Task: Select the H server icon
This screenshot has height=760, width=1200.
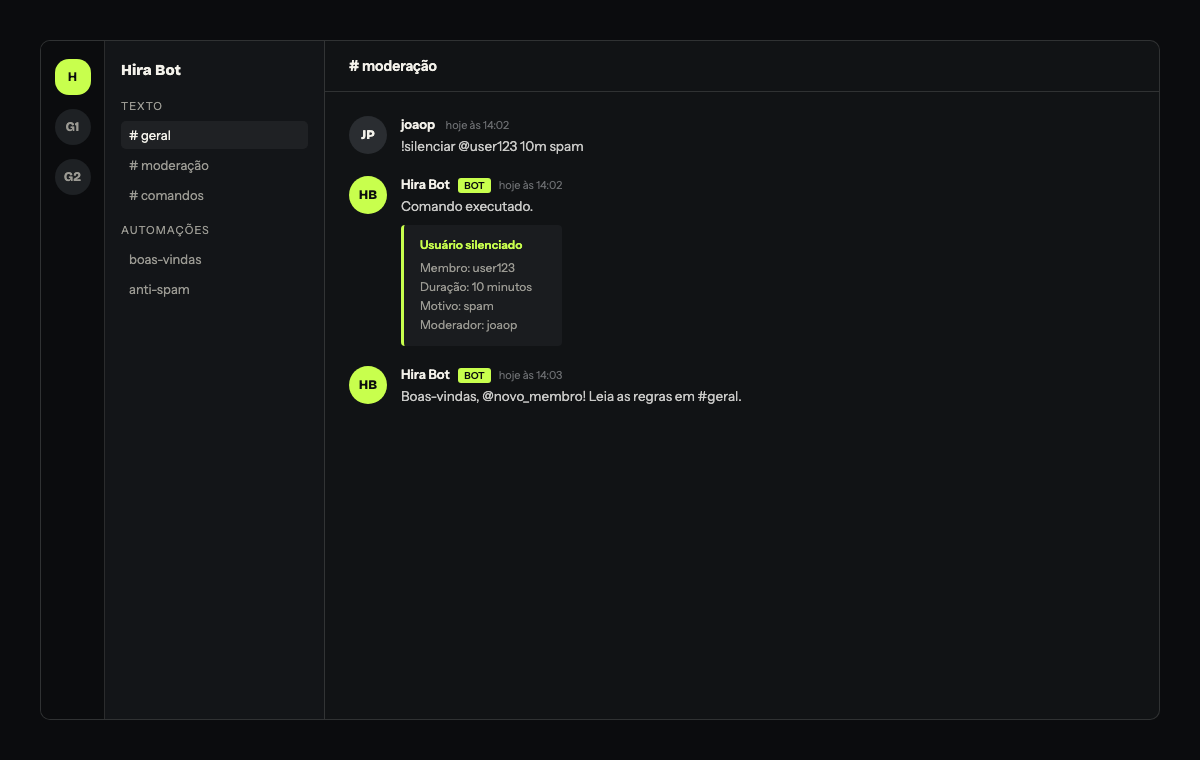Action: point(73,77)
